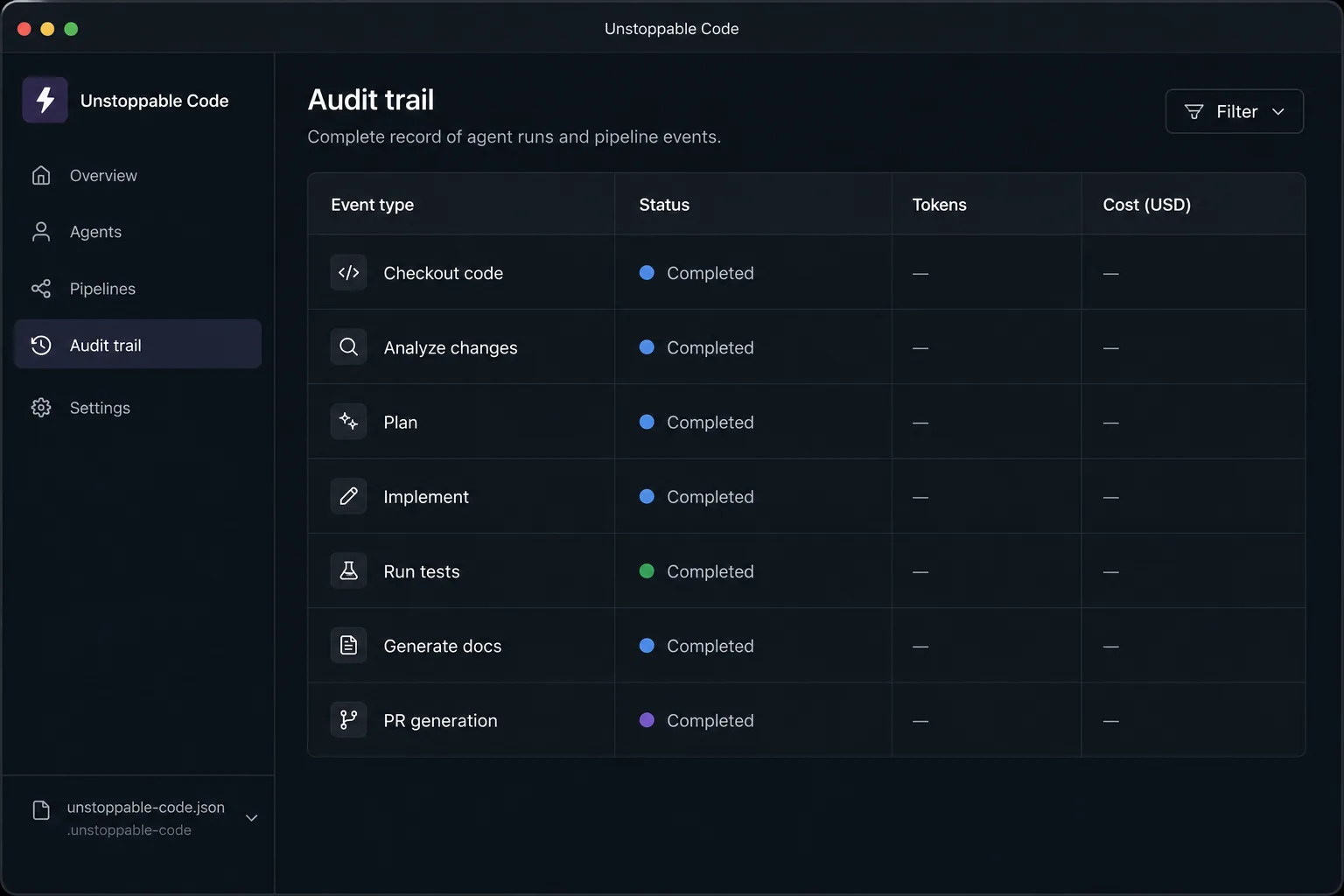Open the Filter dropdown

pyautogui.click(x=1234, y=111)
